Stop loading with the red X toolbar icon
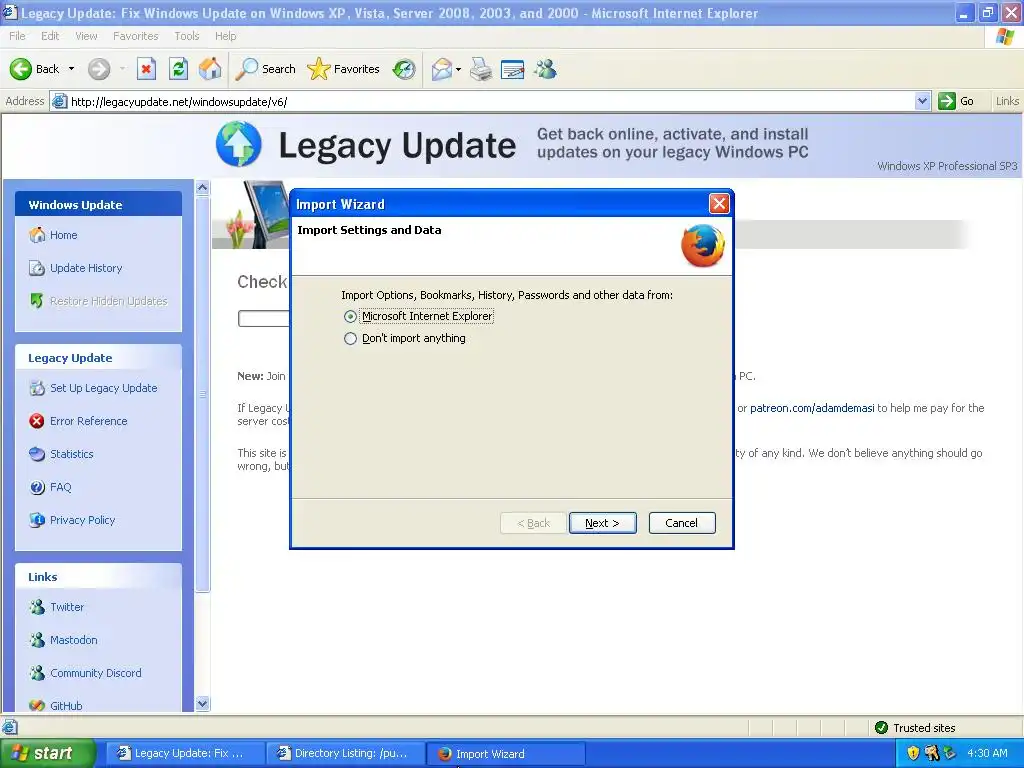The image size is (1024, 768). click(146, 69)
